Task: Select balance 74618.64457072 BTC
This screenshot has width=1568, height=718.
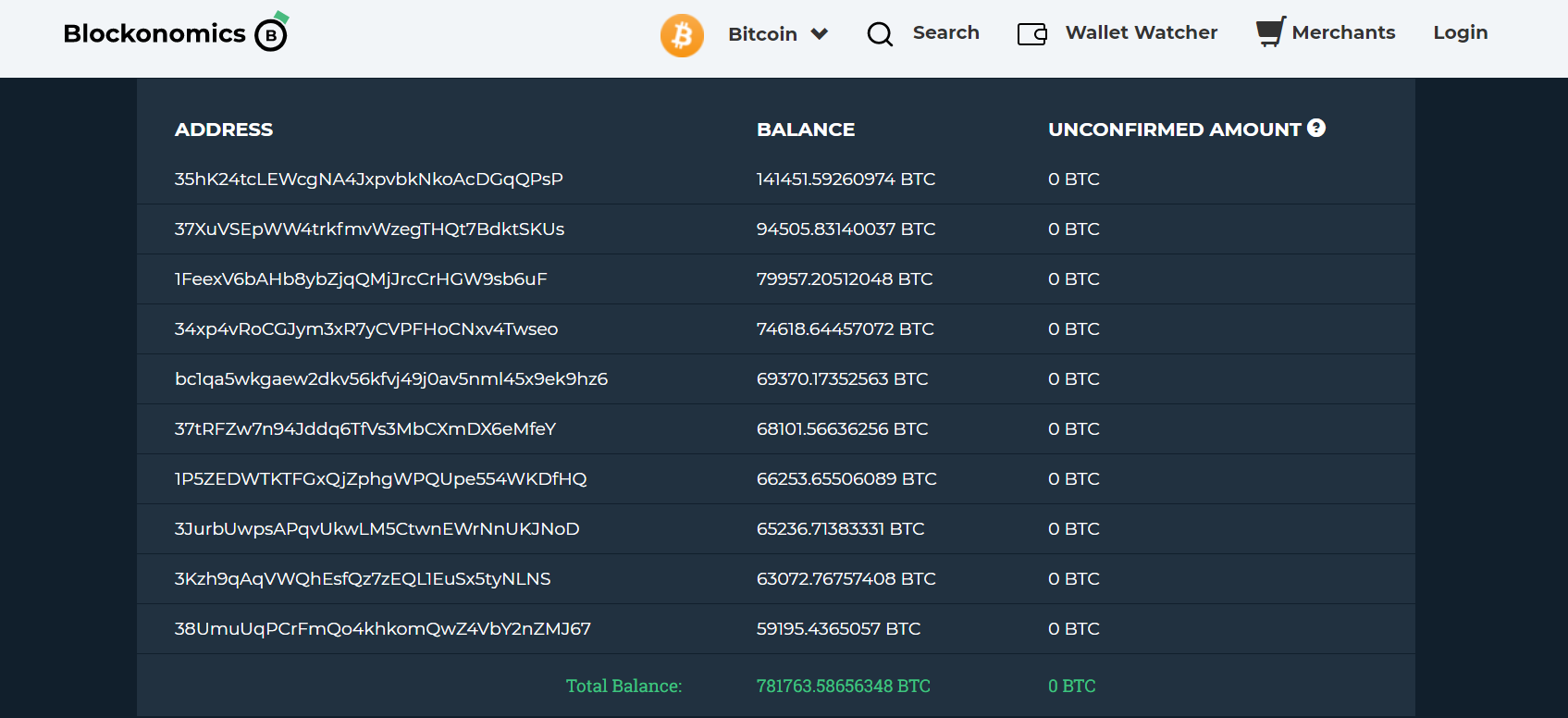Action: point(845,328)
